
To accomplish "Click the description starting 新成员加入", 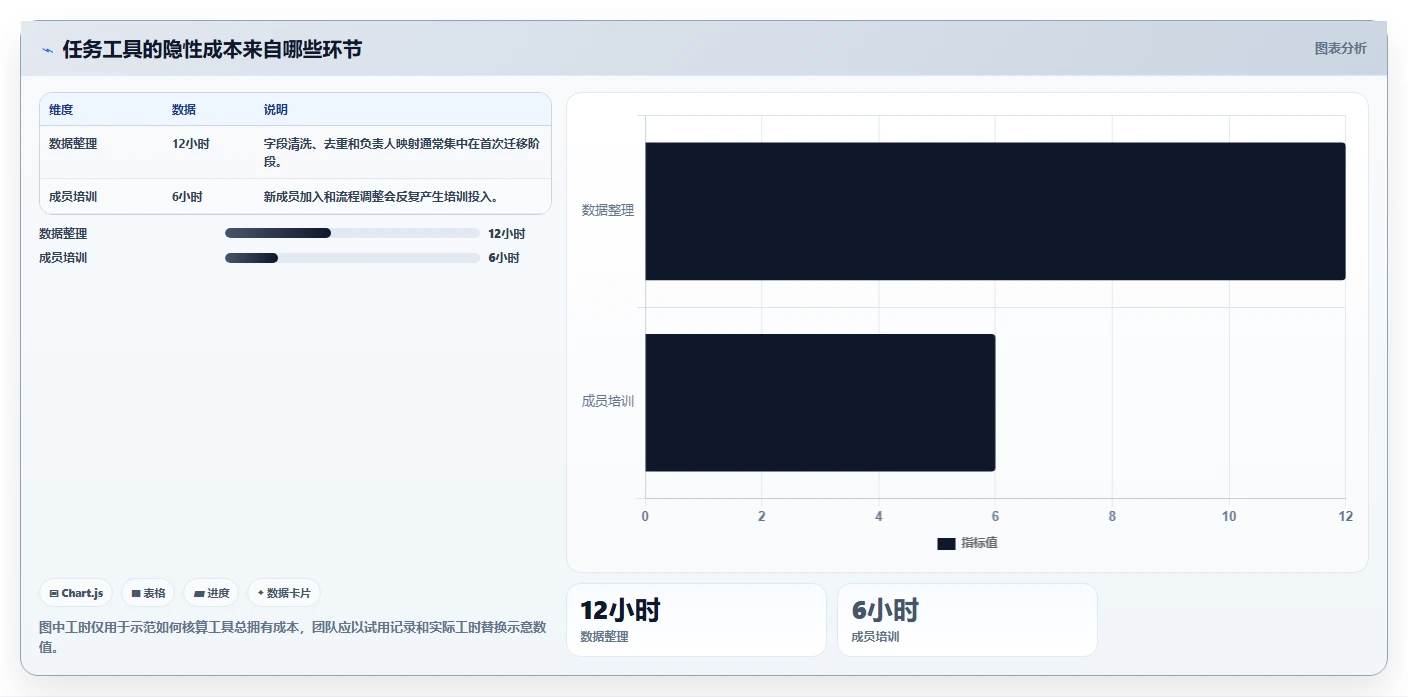I will coord(381,197).
